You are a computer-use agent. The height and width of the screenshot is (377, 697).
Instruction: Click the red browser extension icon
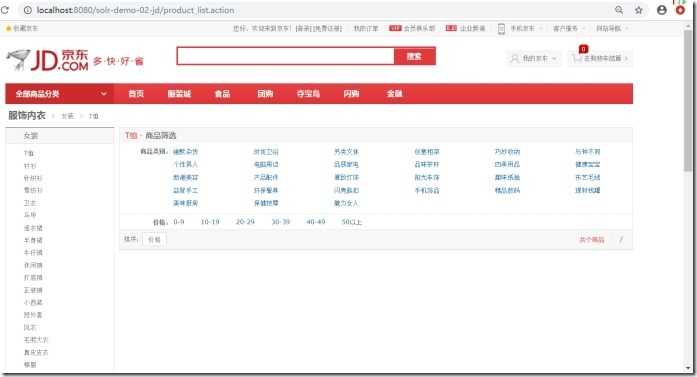click(680, 10)
